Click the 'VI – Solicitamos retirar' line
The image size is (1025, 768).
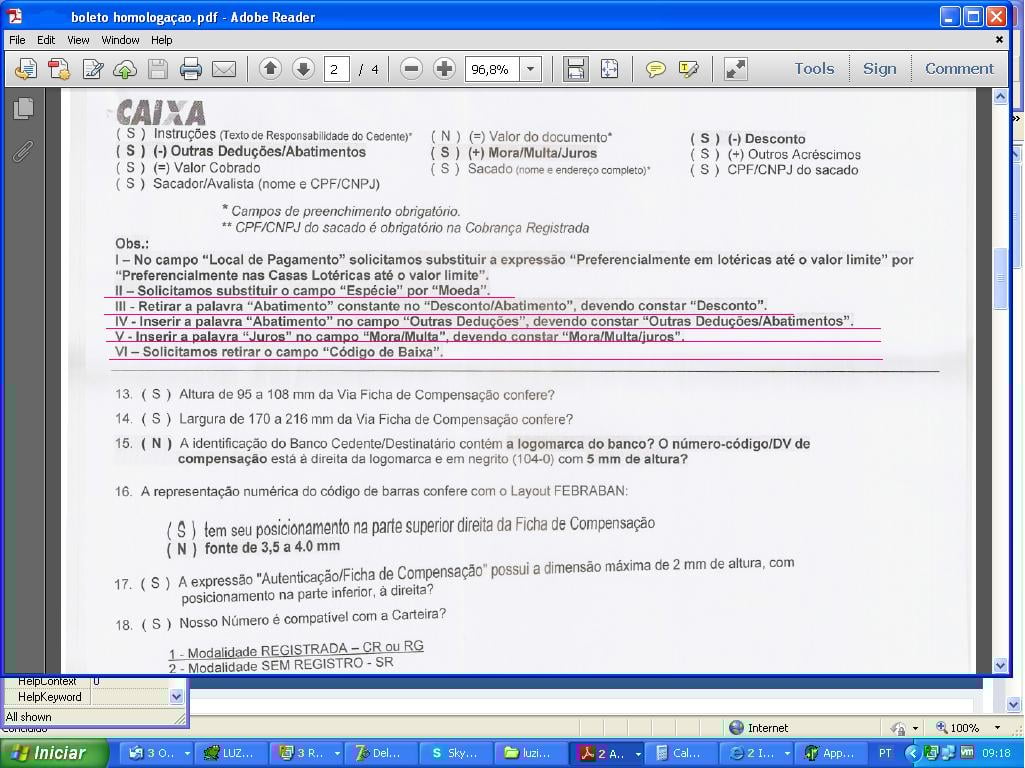pos(279,352)
